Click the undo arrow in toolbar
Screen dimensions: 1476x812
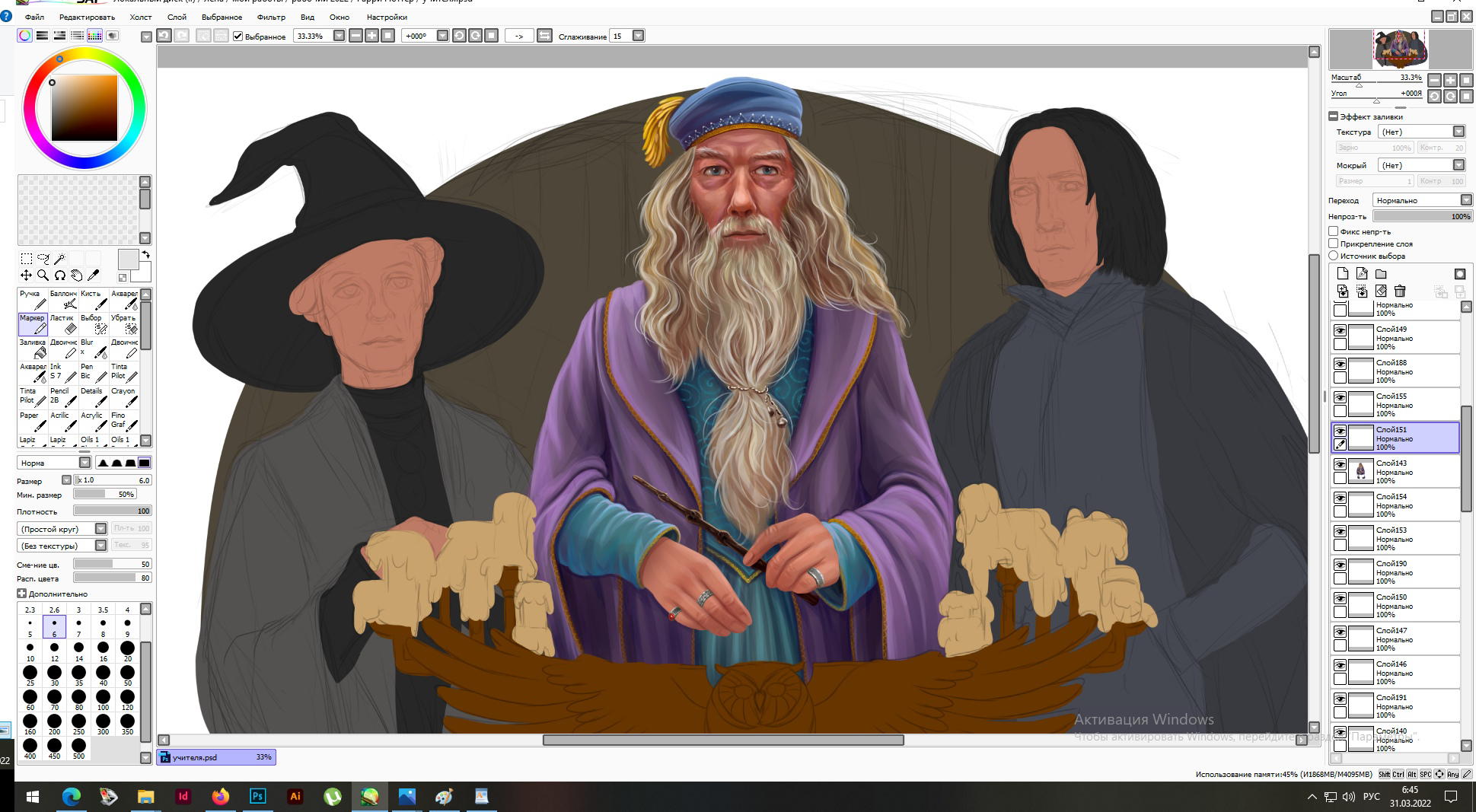coord(164,36)
